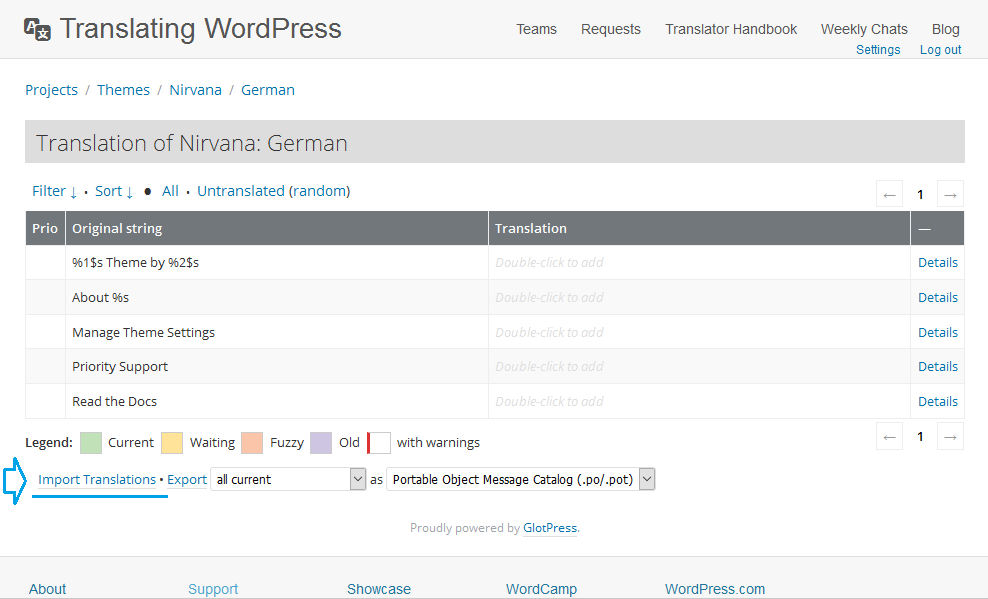This screenshot has width=988, height=599.
Task: Click the yellow Waiting legend swatch
Action: point(172,443)
